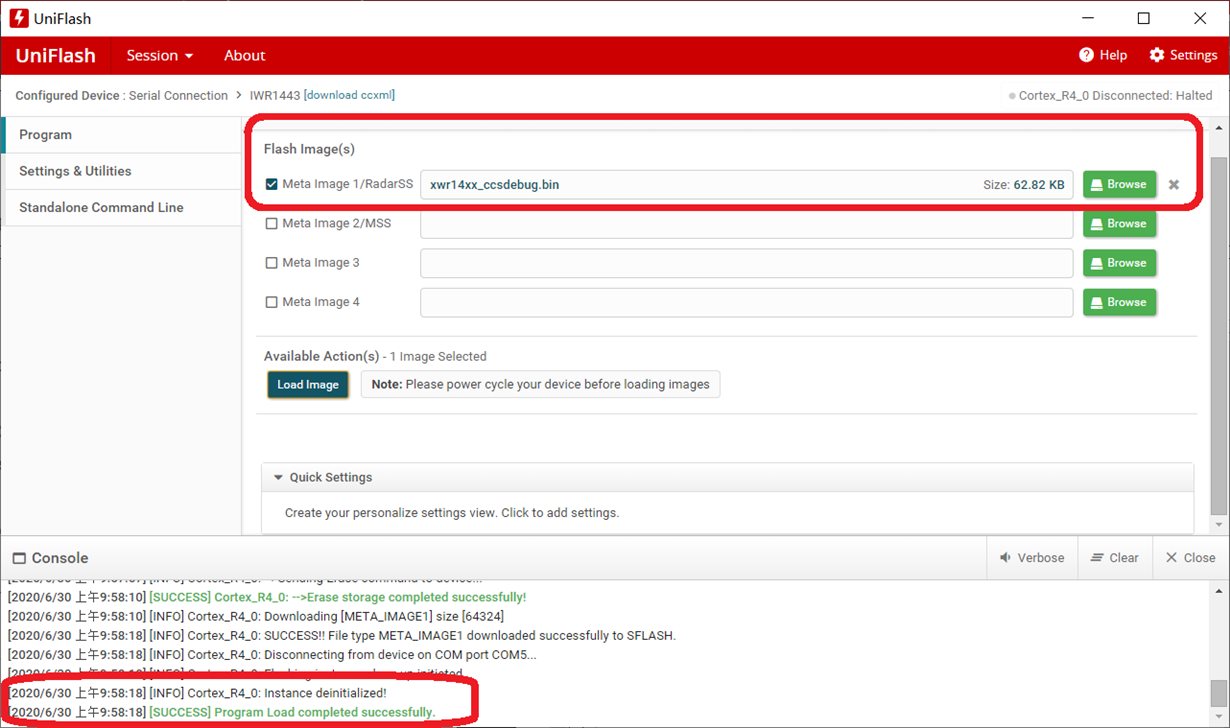Click "Disconnecting from device on COM port COM5" line
The width and height of the screenshot is (1230, 728).
point(272,654)
